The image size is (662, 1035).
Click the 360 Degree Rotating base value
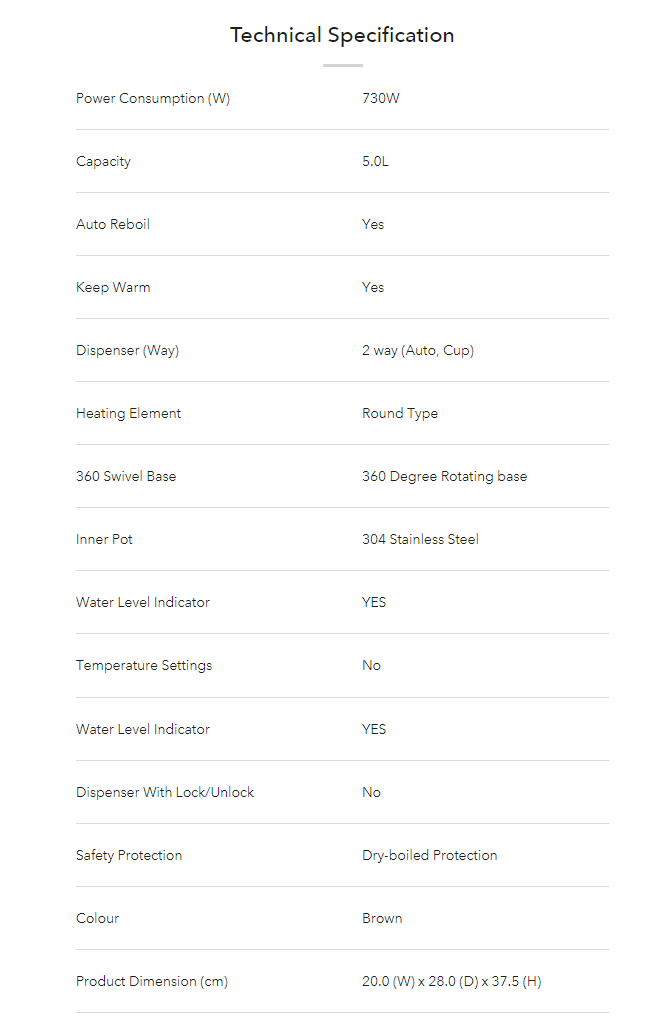(444, 477)
